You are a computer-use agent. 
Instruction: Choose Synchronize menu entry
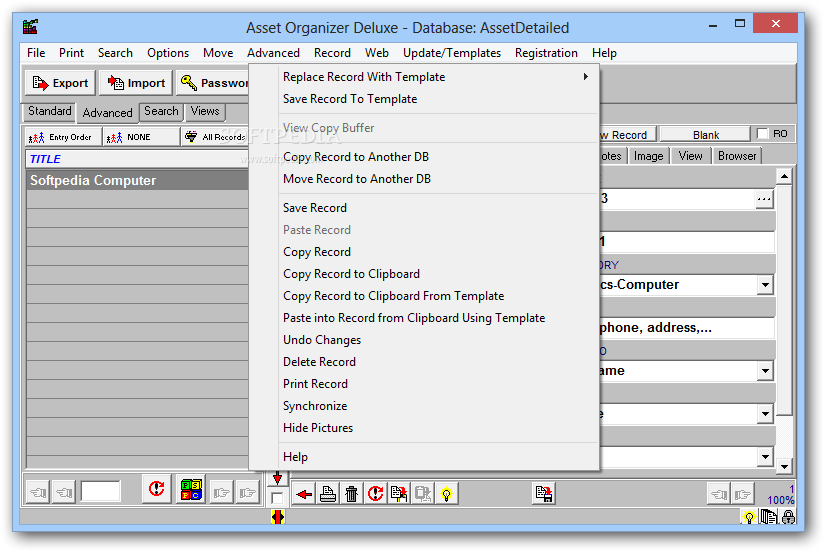[x=424, y=406]
